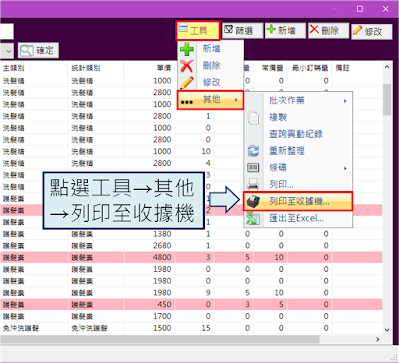Open the 其他 submenu item

210,100
